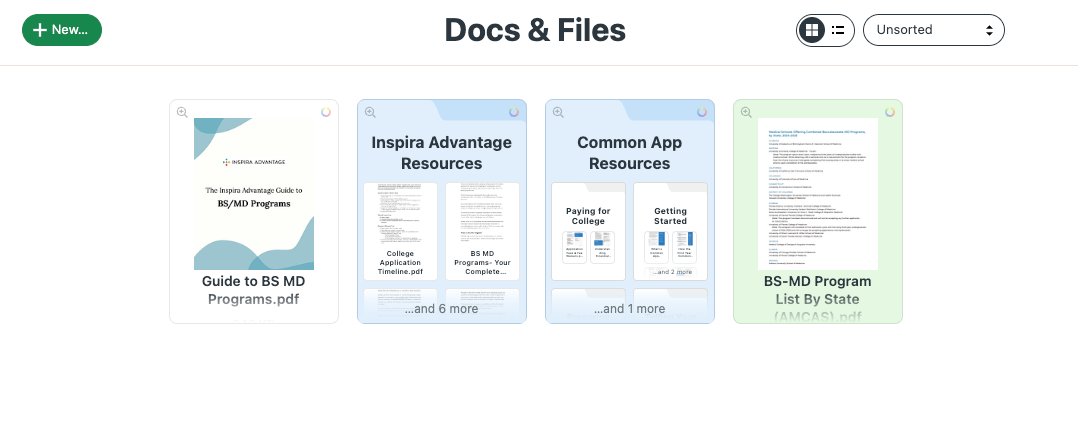The height and width of the screenshot is (421, 1078).
Task: Color ring icon on BS-MD Program List card
Action: 890,112
